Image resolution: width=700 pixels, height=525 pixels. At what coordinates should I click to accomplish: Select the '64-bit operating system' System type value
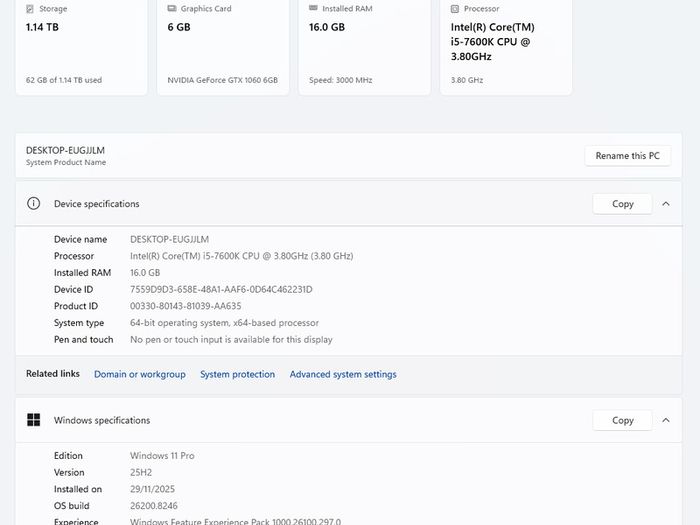[x=224, y=323]
